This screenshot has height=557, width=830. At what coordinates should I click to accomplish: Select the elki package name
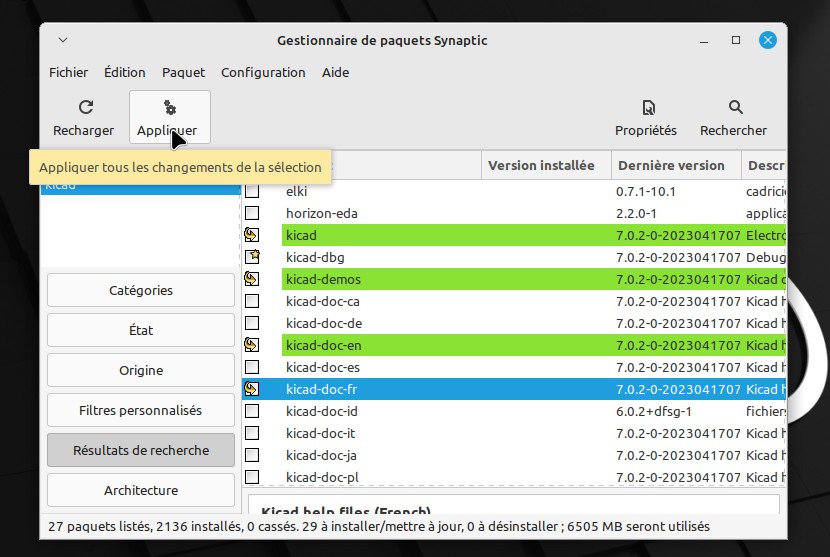tap(296, 191)
